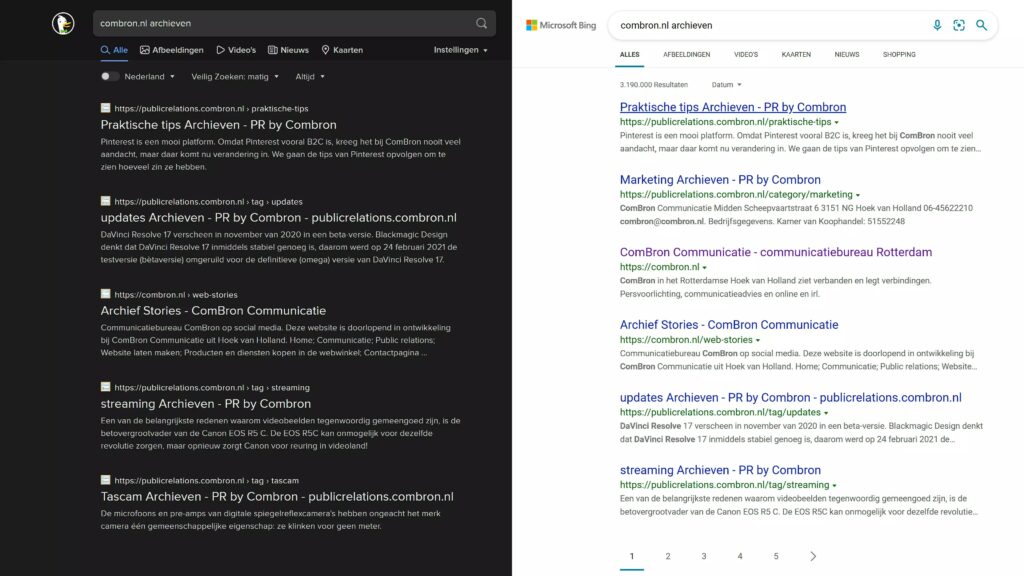
Task: Switch to Video's tab in DuckDuckGo
Action: (236, 50)
